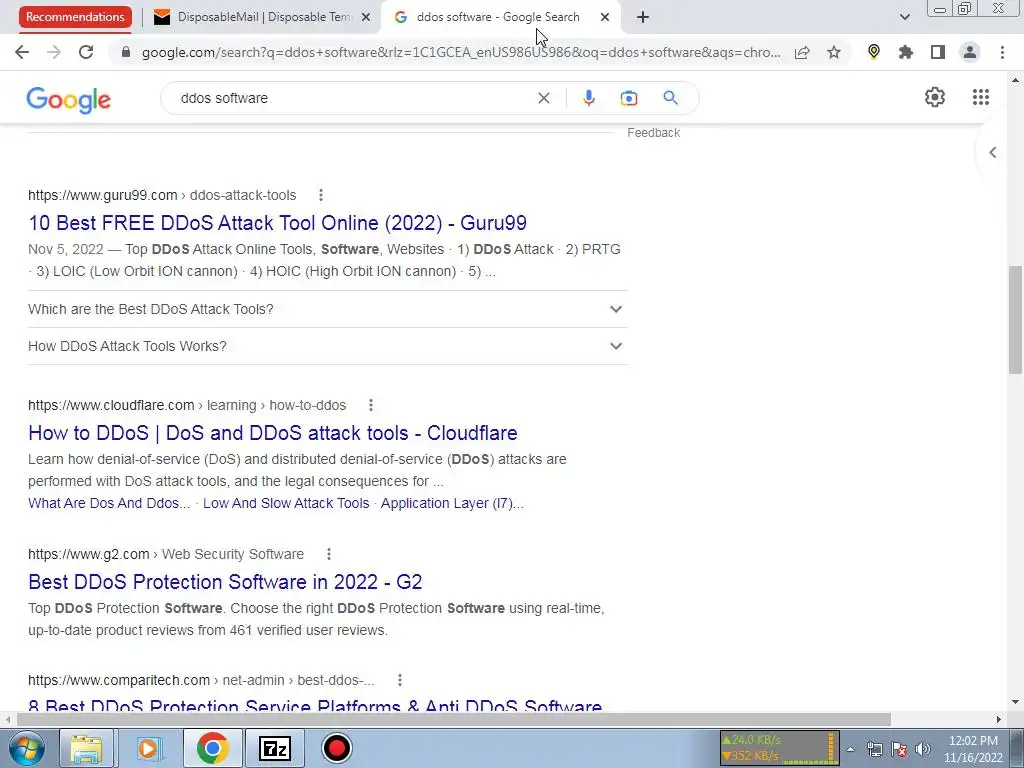Open Action Center flag icon
Viewport: 1024px width, 768px height.
coord(899,749)
